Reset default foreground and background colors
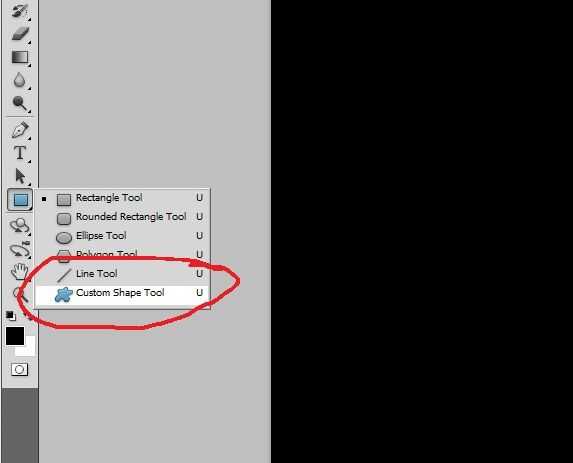Image resolution: width=573 pixels, height=463 pixels. [x=11, y=315]
